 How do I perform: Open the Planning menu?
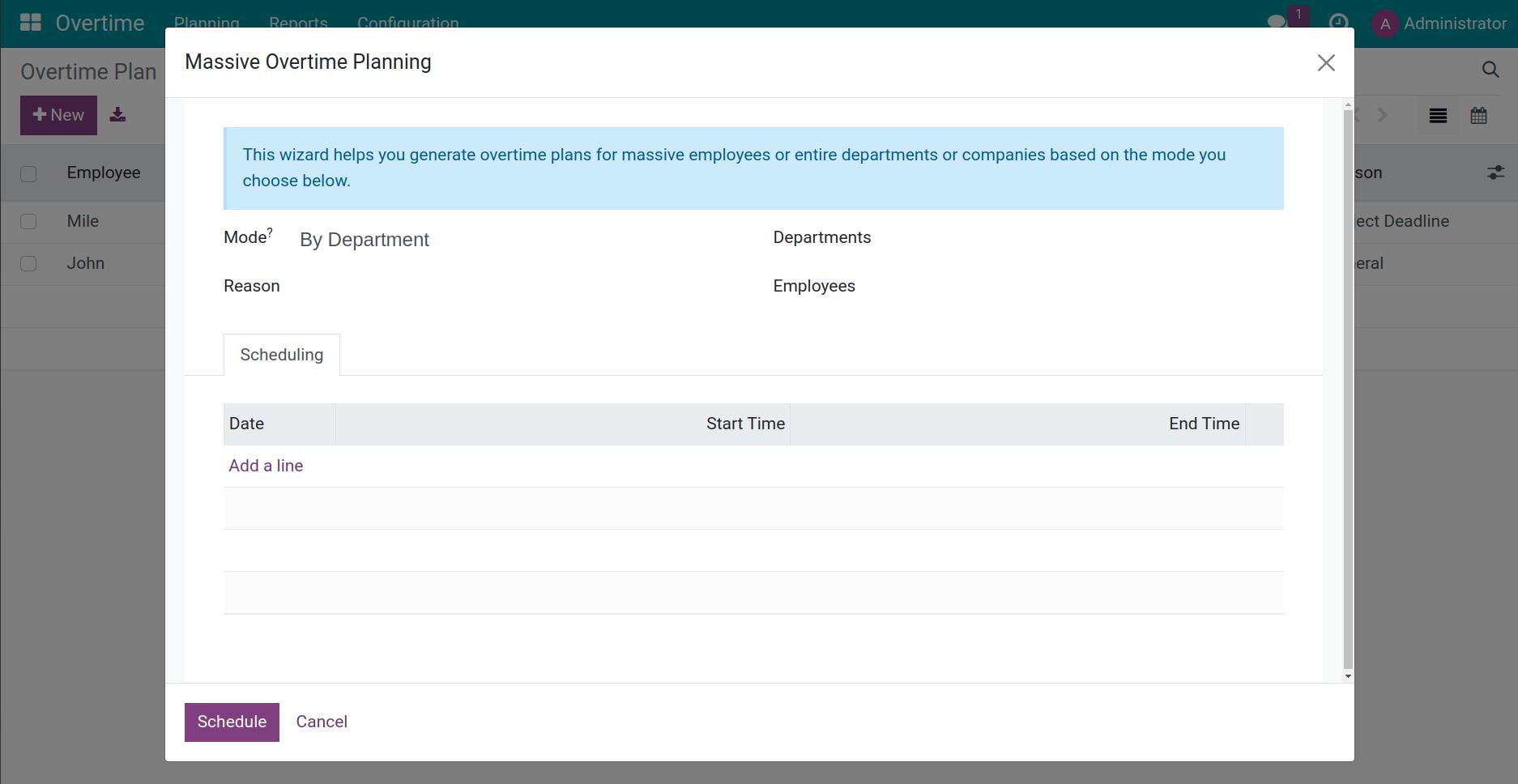tap(207, 23)
